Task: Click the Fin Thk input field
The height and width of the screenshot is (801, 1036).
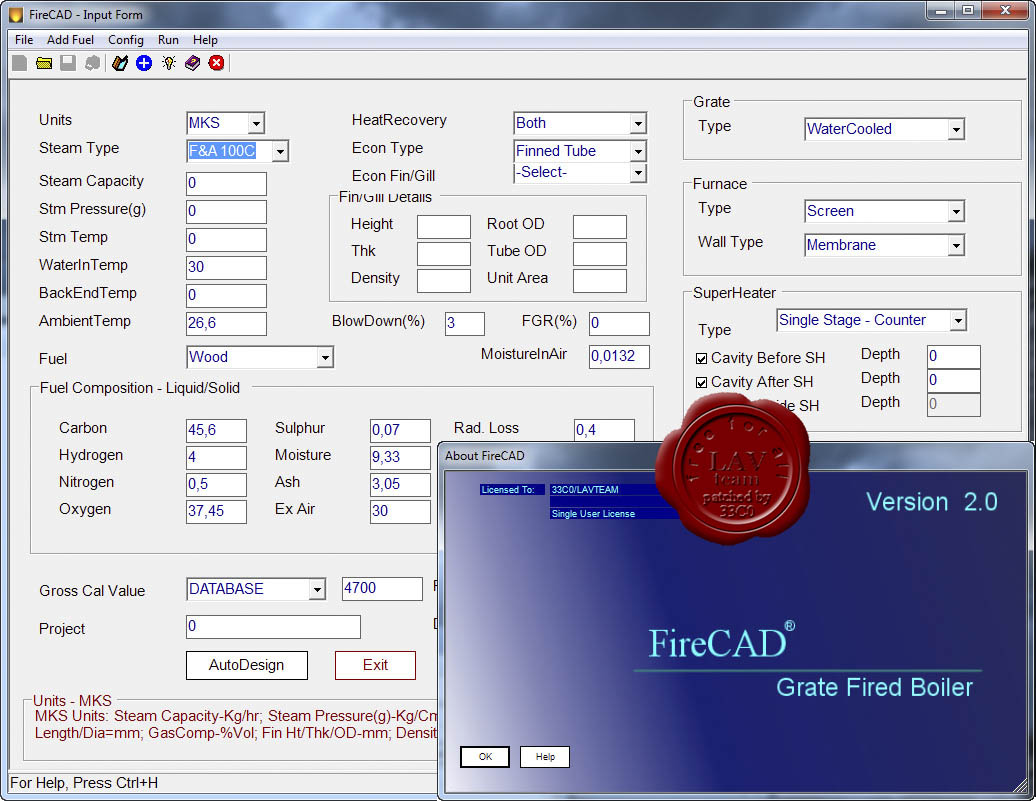Action: tap(444, 254)
